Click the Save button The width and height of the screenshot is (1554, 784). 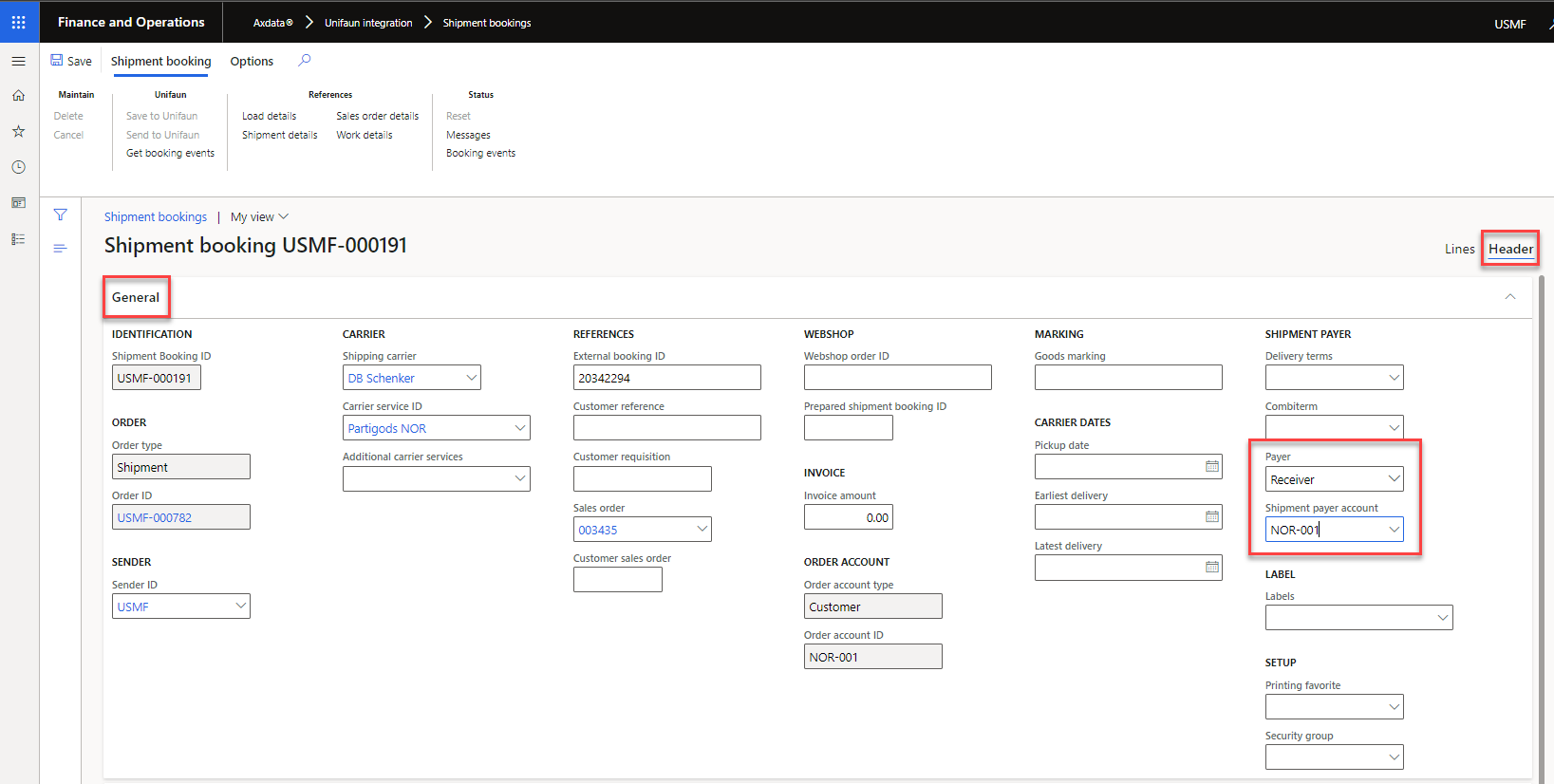[x=71, y=61]
